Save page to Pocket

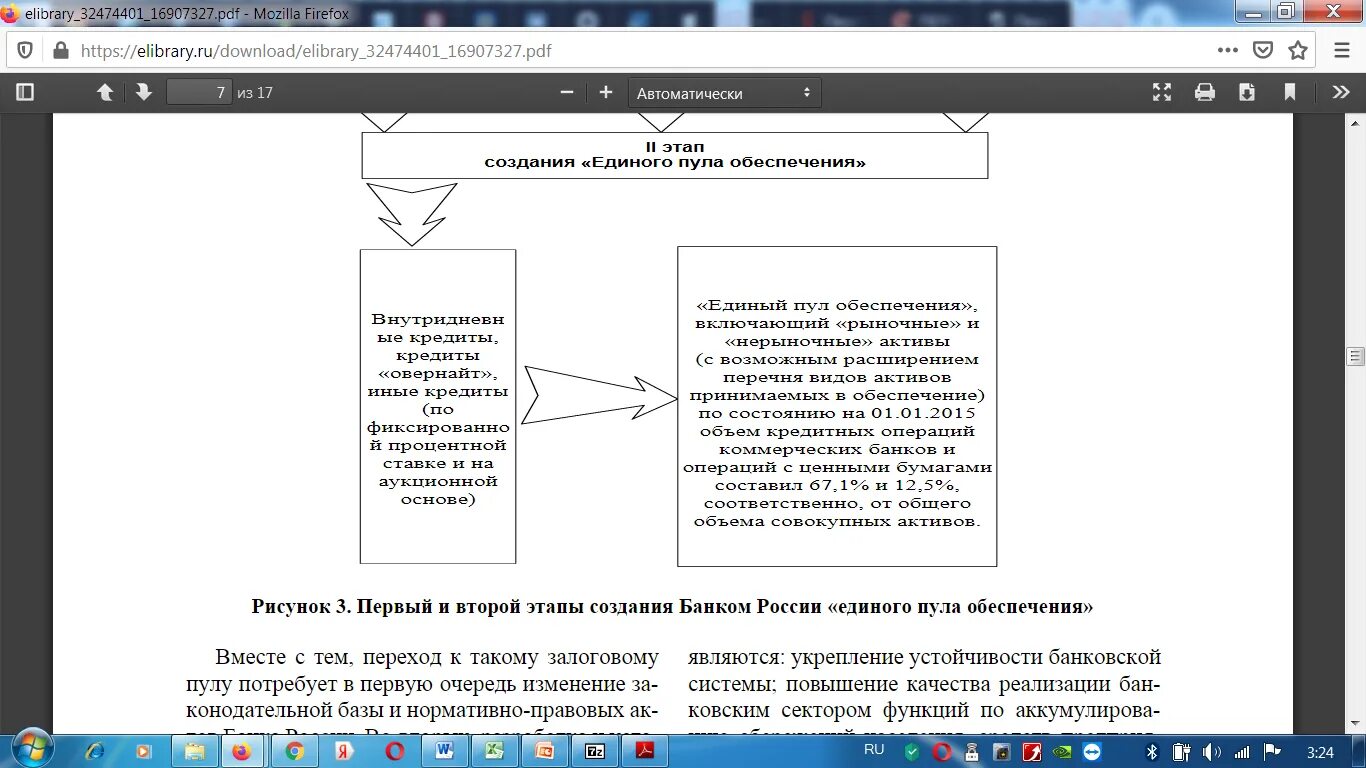[1264, 50]
